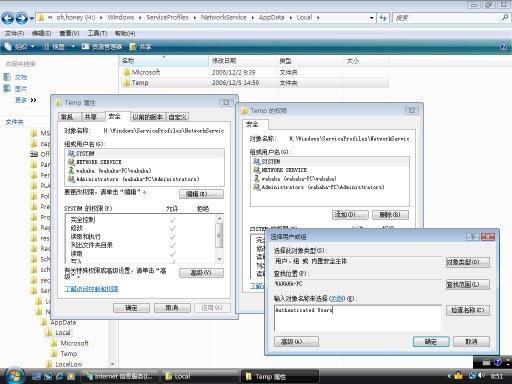Click the 检查名称(C) button
The height and width of the screenshot is (384, 512).
point(468,310)
